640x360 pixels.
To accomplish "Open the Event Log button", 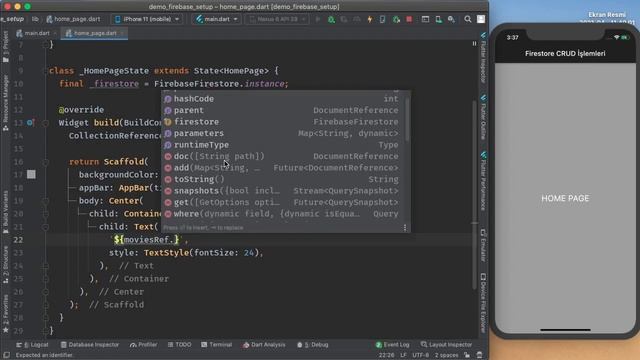I will (392, 345).
